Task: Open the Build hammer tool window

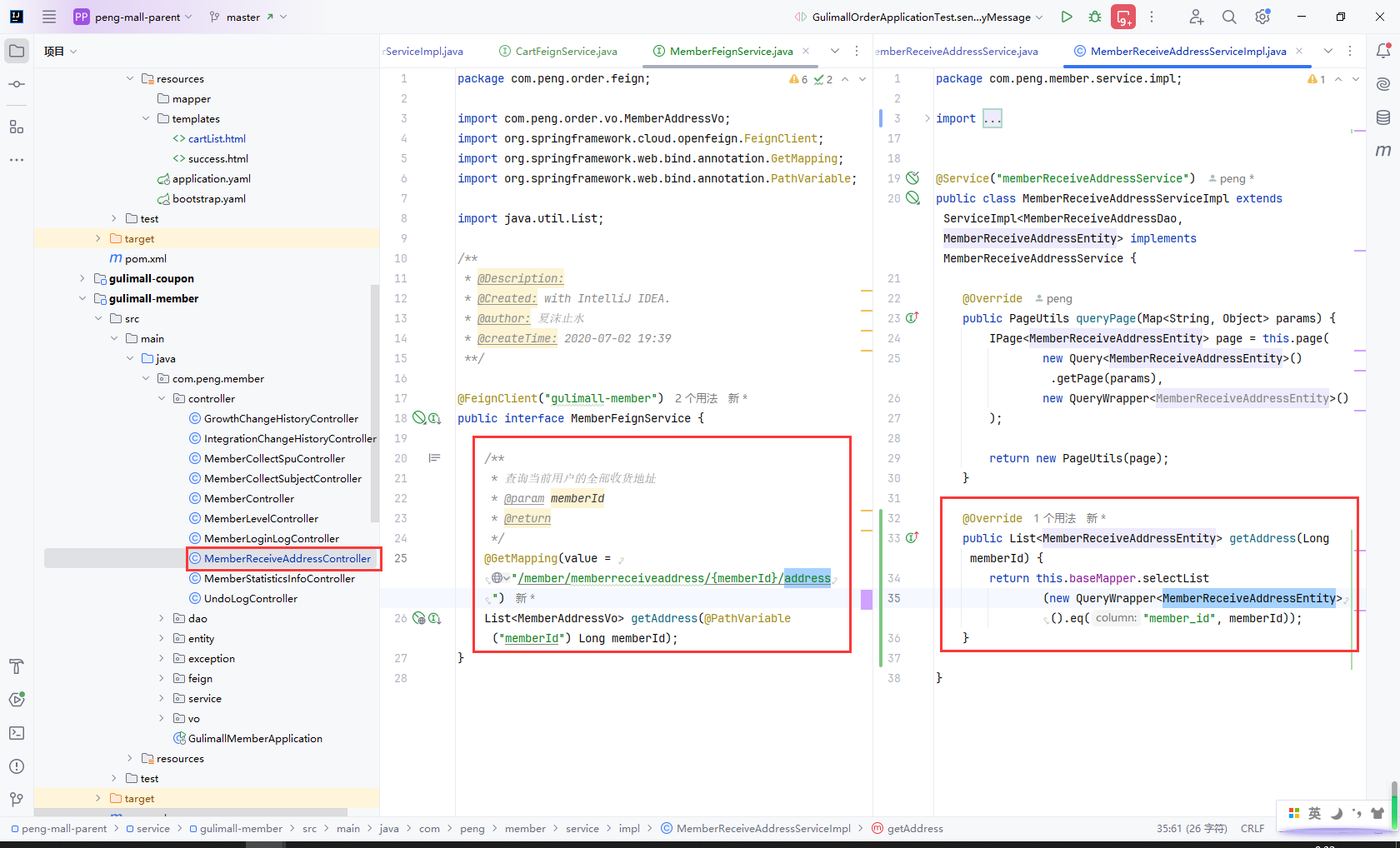Action: click(17, 666)
